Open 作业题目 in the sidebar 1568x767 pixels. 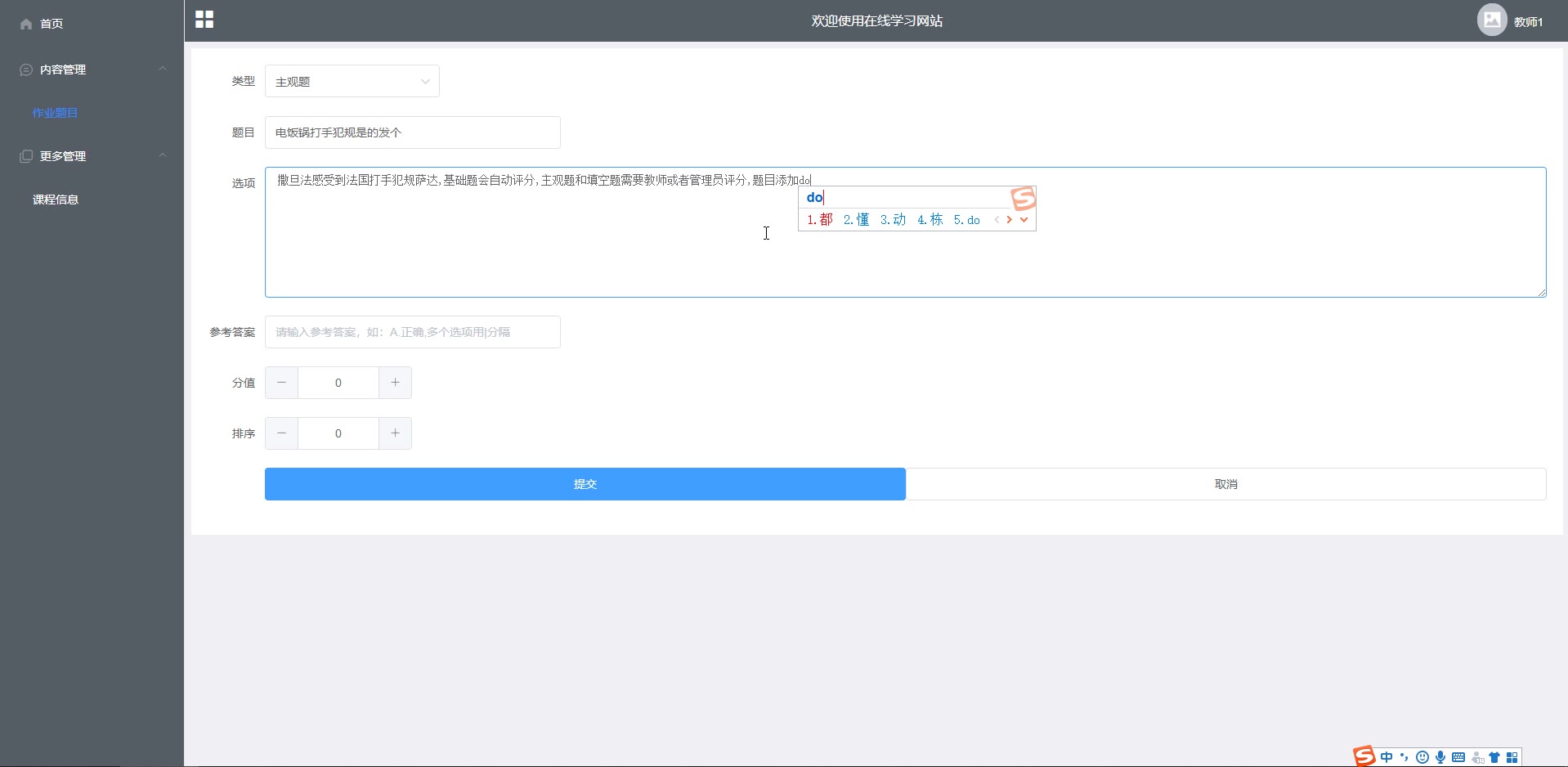55,113
